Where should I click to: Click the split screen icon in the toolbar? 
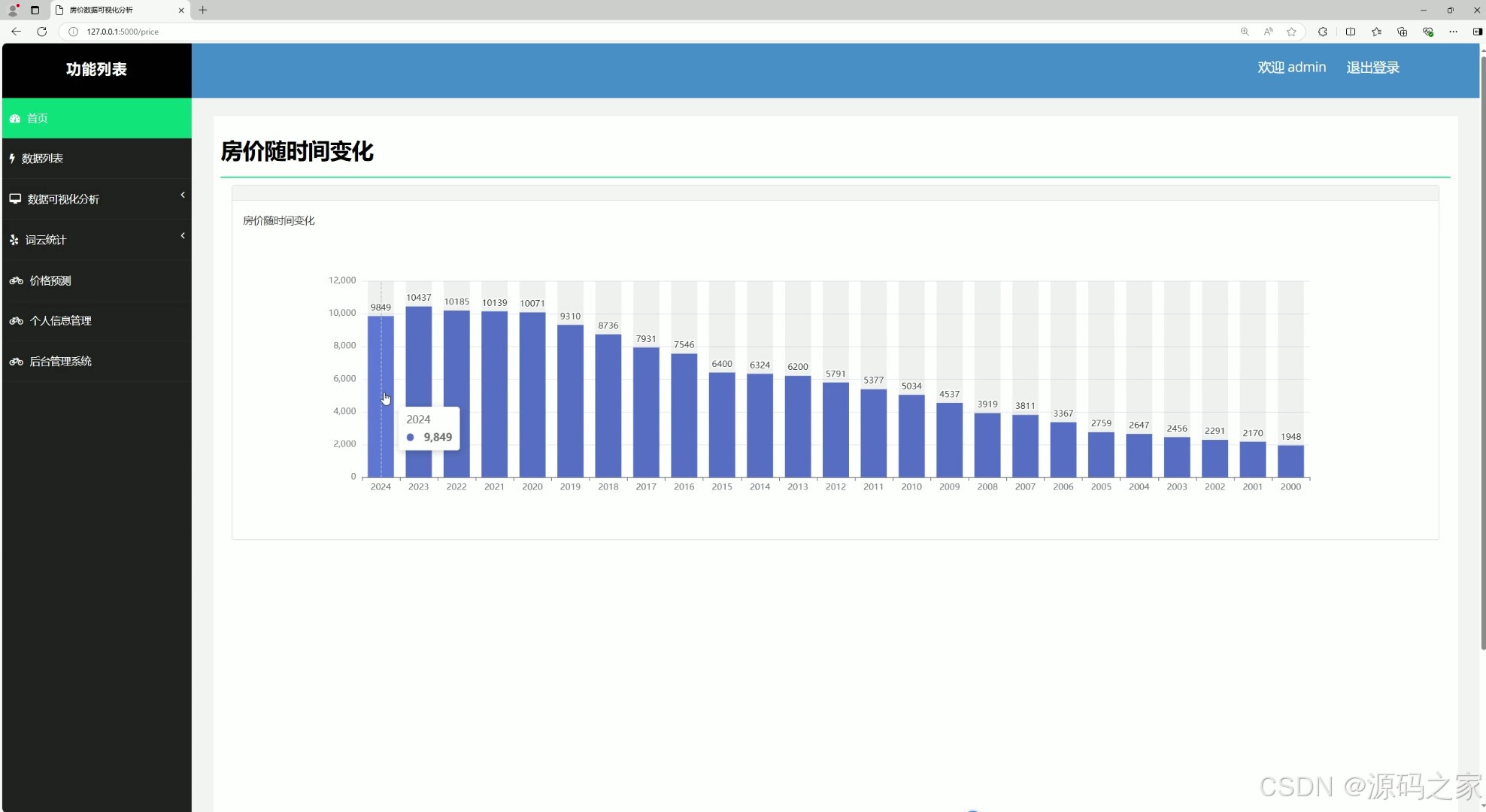point(1351,32)
